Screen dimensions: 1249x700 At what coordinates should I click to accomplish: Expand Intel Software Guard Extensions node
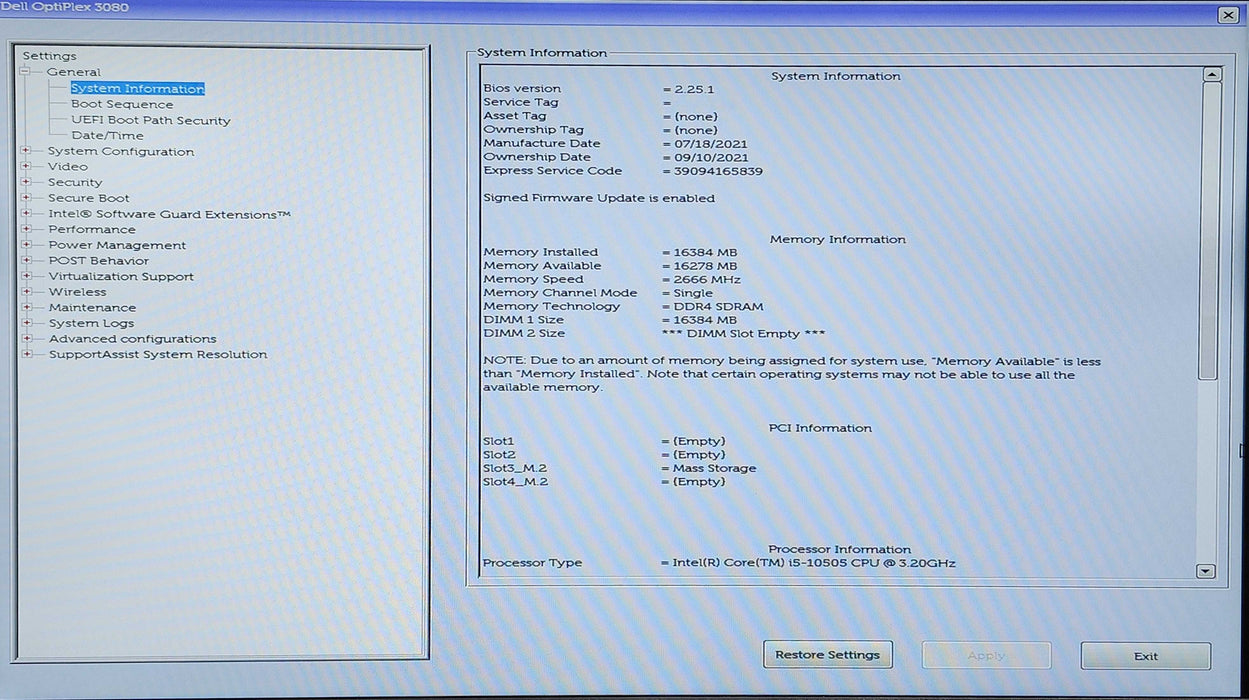(x=27, y=214)
